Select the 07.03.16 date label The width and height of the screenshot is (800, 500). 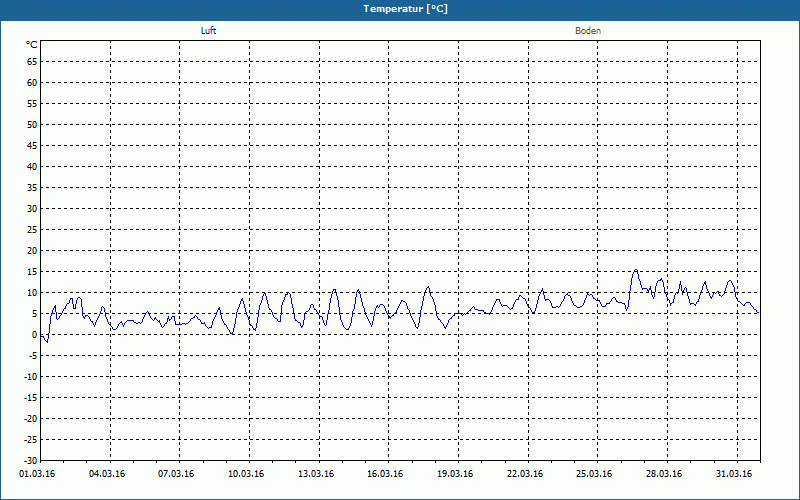pyautogui.click(x=176, y=474)
